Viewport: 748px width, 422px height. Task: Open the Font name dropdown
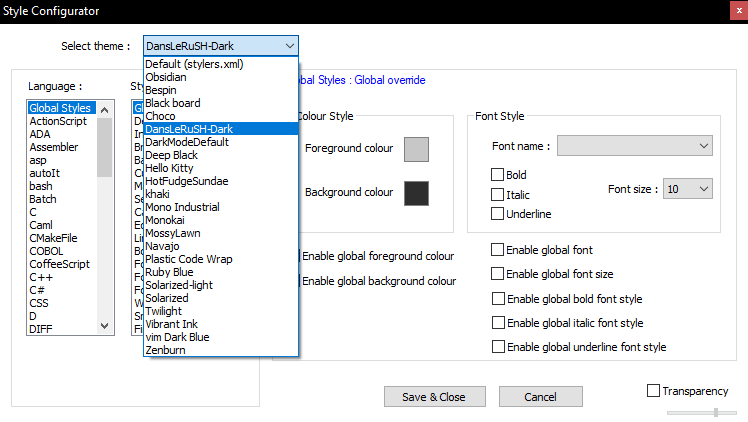pyautogui.click(x=634, y=146)
